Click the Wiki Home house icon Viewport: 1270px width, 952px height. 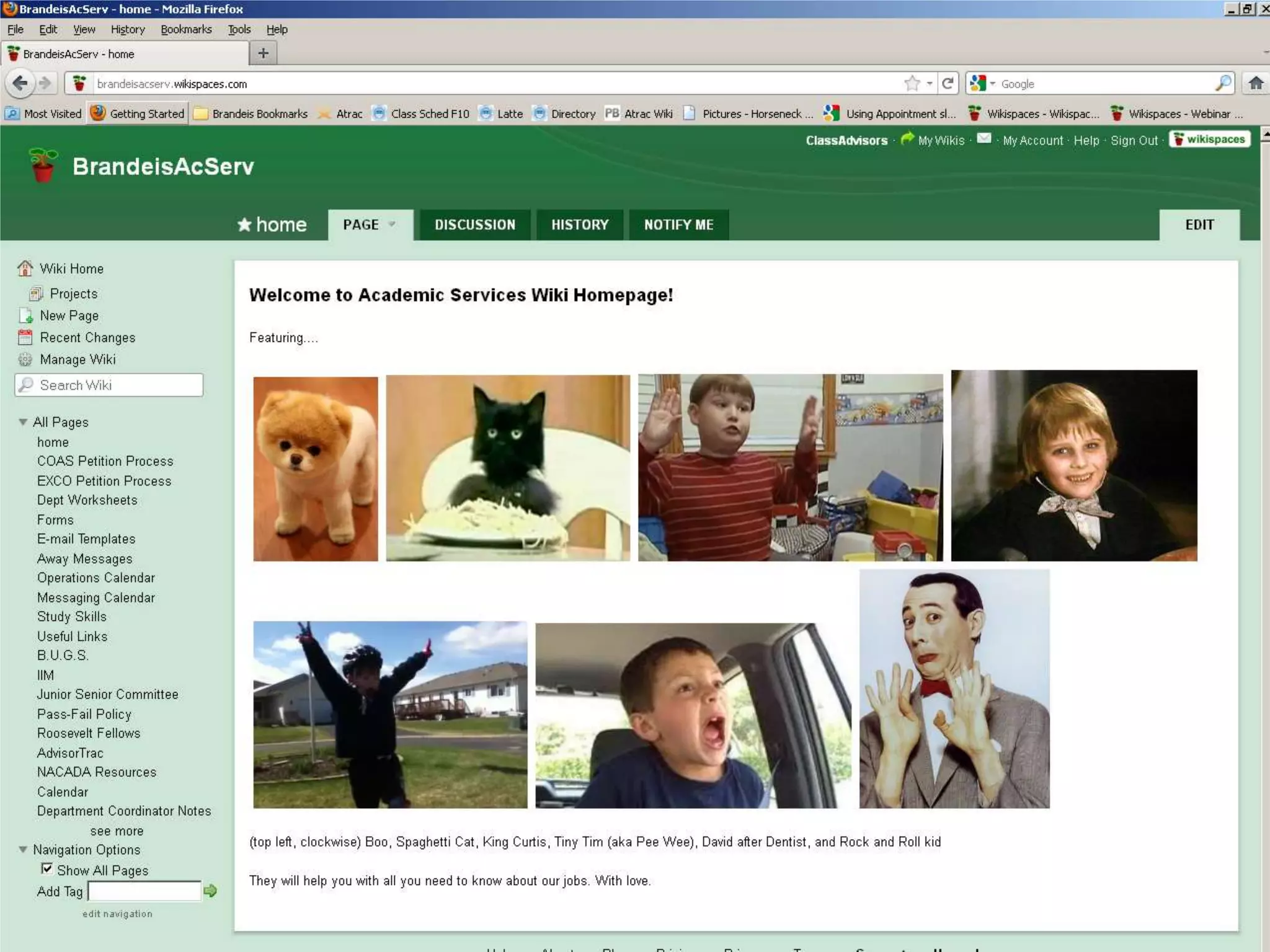(25, 268)
